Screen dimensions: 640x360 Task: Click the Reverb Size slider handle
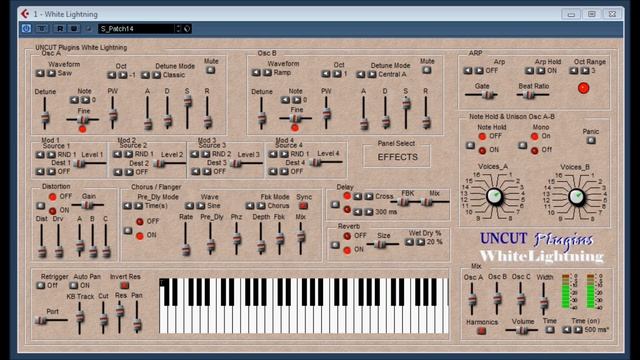coord(380,244)
